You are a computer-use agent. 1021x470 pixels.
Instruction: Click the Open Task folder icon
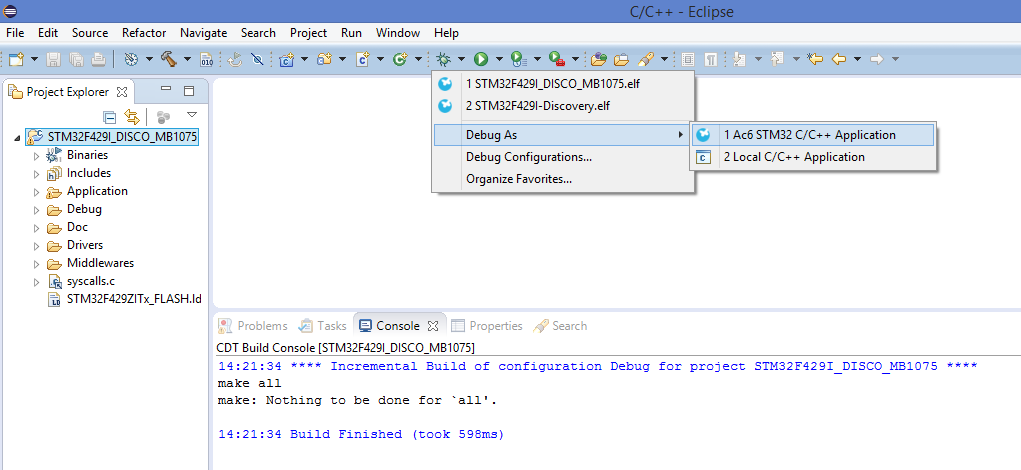[622, 59]
